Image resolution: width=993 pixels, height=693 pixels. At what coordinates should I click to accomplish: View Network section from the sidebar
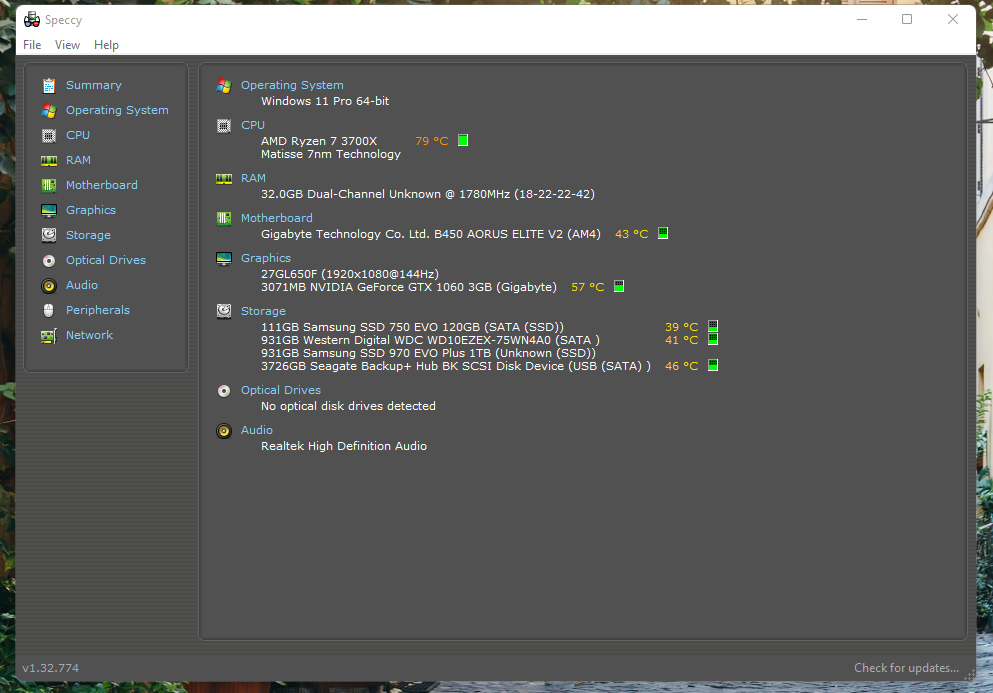pyautogui.click(x=89, y=335)
